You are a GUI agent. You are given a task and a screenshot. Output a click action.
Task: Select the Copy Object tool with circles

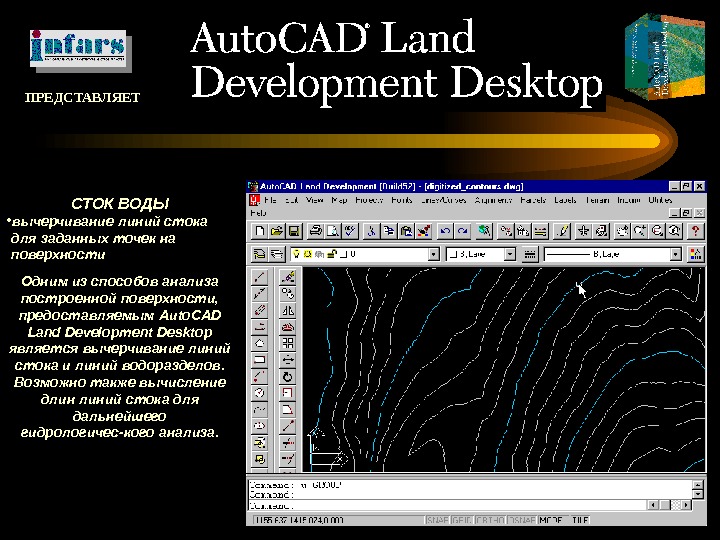288,293
